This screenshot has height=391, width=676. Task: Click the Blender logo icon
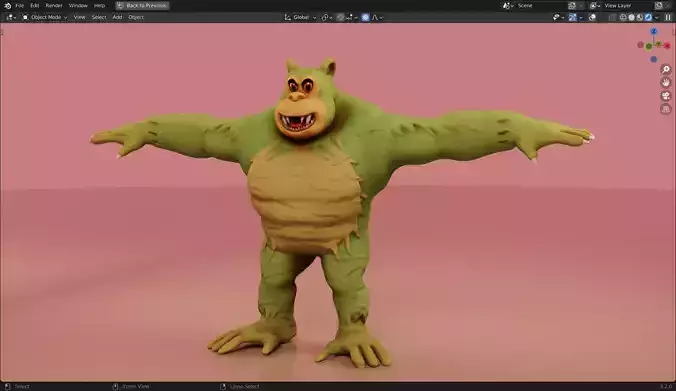[x=7, y=6]
